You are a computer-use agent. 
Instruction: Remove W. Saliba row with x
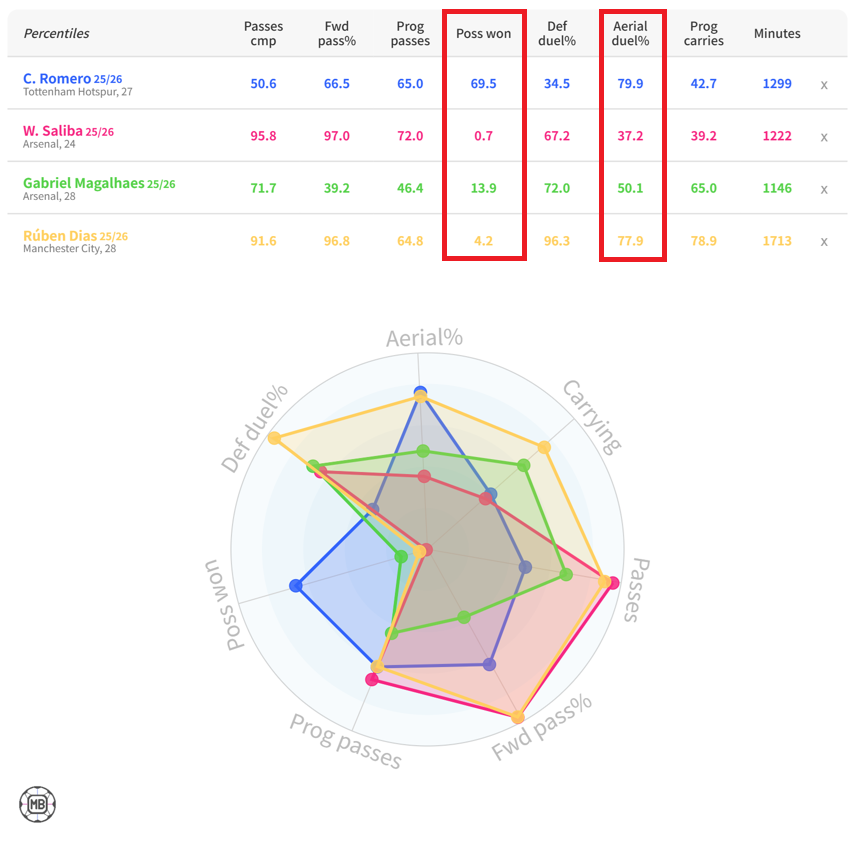824,137
